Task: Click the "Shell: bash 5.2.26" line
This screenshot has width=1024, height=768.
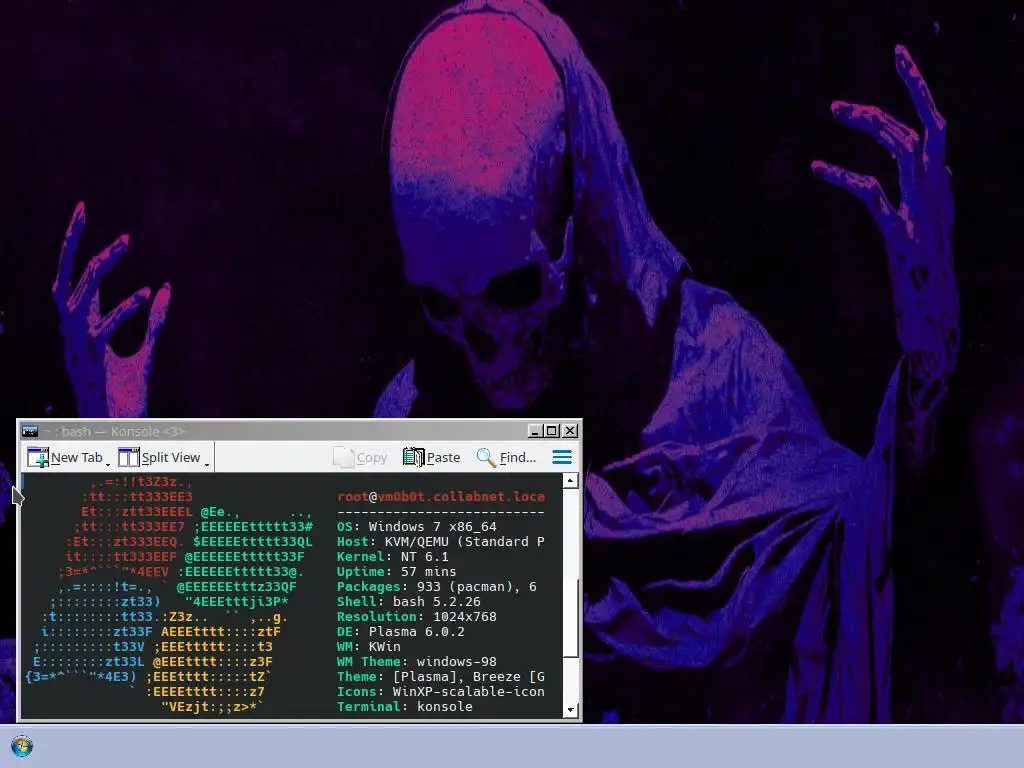Action: click(409, 601)
